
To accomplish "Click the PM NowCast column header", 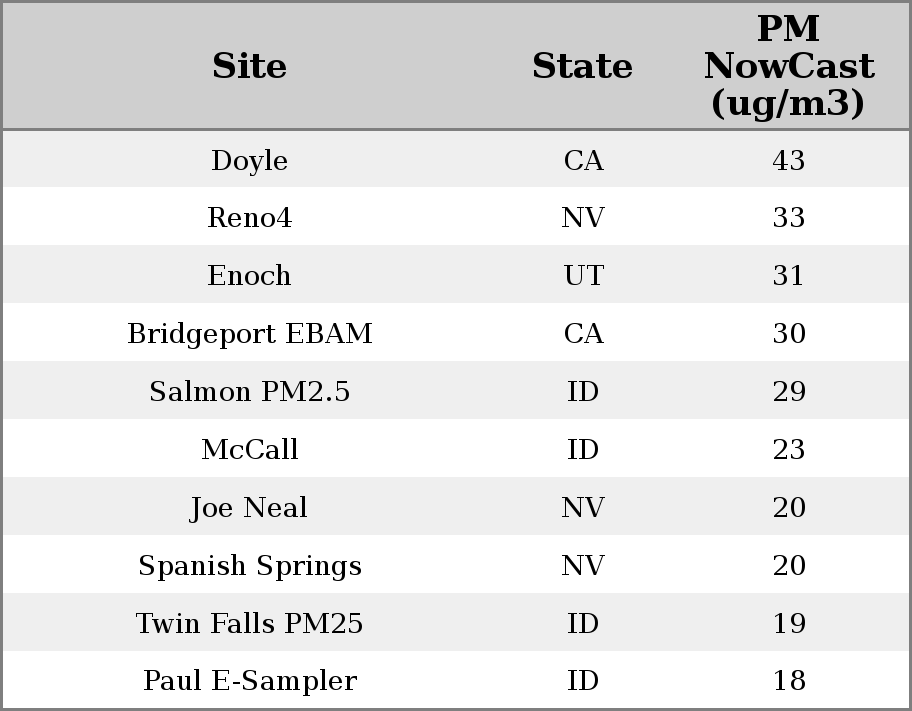I will [x=788, y=66].
